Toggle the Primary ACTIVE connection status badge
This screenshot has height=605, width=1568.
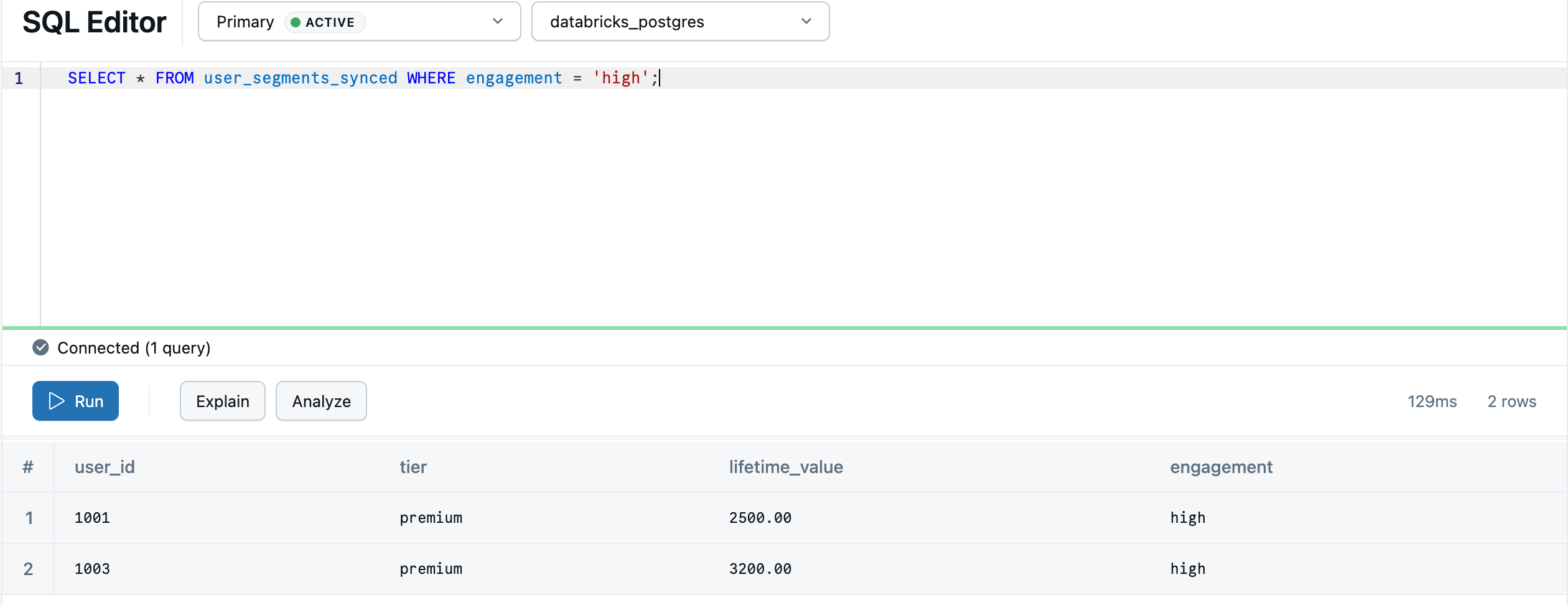click(x=324, y=21)
